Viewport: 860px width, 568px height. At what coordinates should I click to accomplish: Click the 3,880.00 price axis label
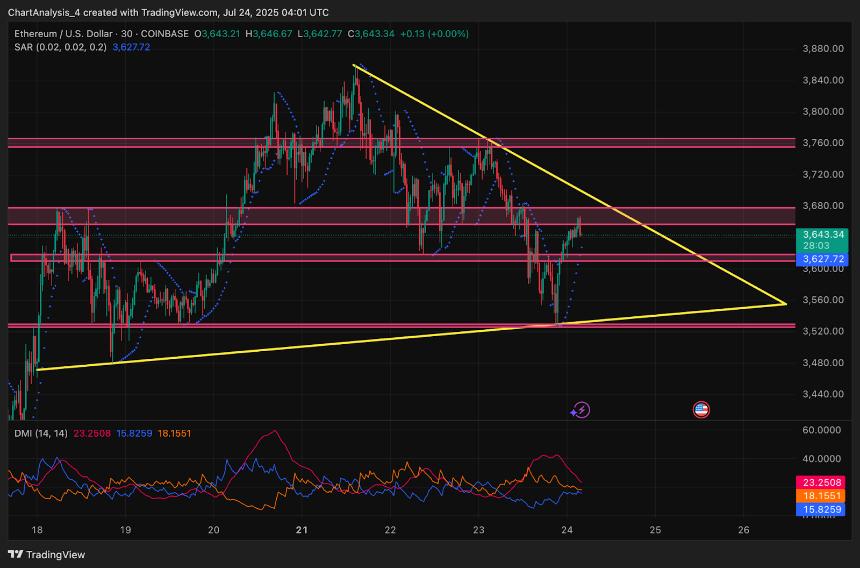click(824, 48)
